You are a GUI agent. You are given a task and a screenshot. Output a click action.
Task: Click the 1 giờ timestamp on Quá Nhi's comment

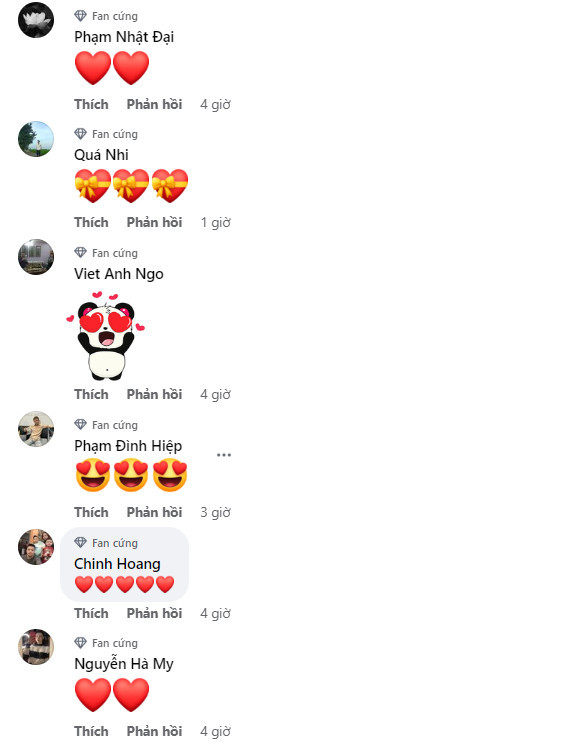point(216,222)
